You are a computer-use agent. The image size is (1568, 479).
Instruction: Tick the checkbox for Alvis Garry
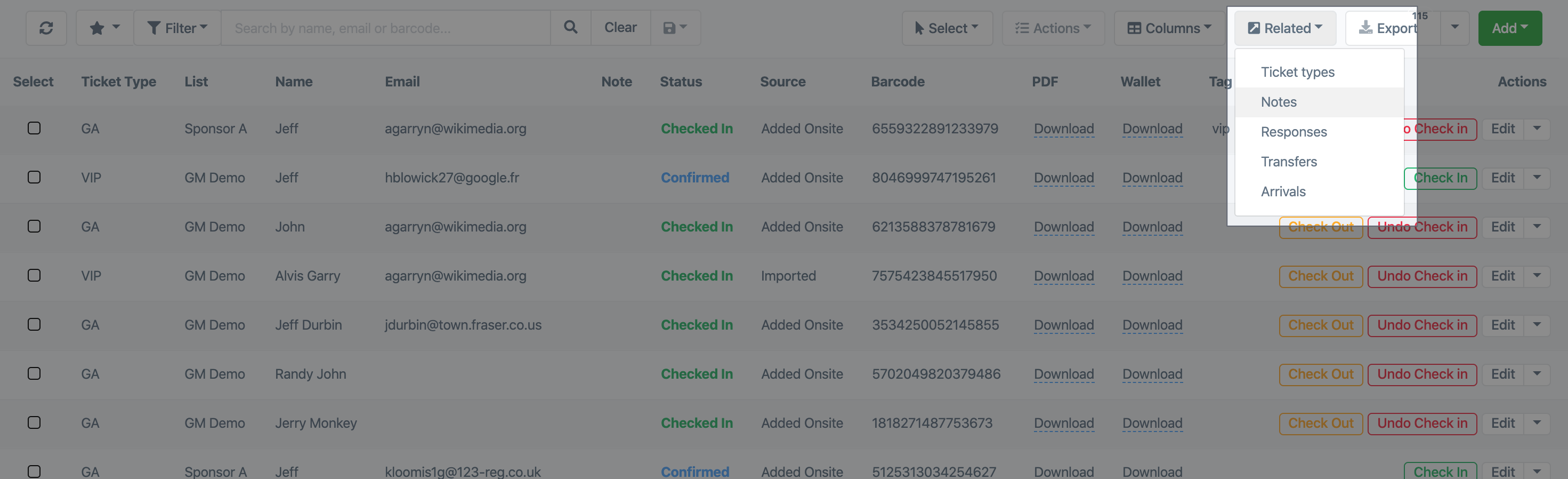coord(34,275)
